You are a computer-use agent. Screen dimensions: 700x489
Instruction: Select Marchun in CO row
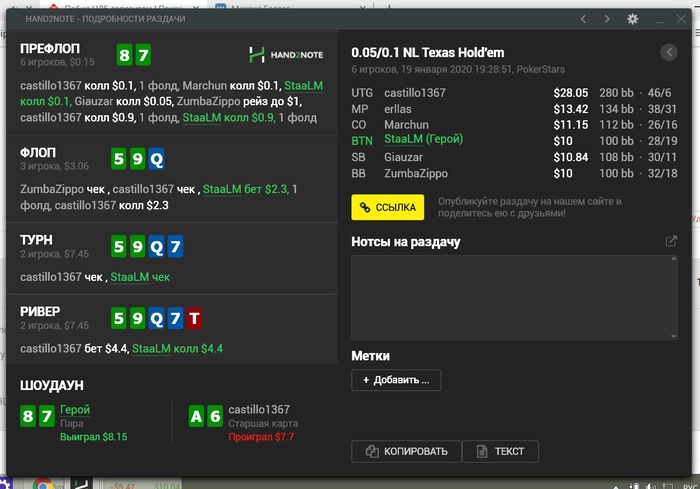[x=406, y=125]
